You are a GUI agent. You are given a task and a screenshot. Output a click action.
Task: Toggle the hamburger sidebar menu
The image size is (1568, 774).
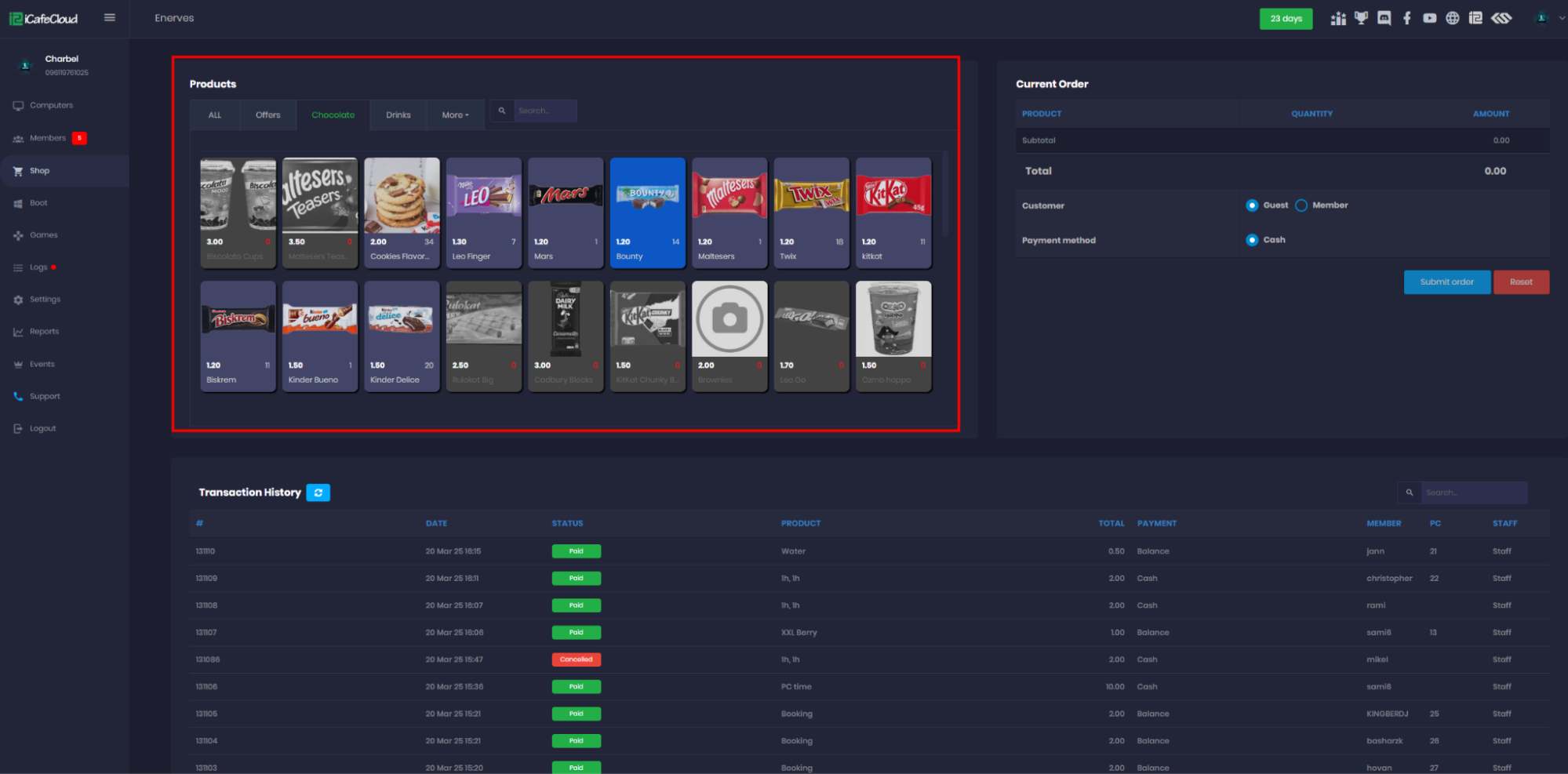pyautogui.click(x=110, y=18)
